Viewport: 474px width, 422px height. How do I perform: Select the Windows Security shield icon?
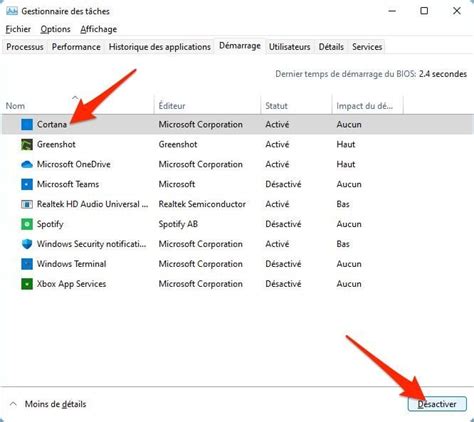27,244
